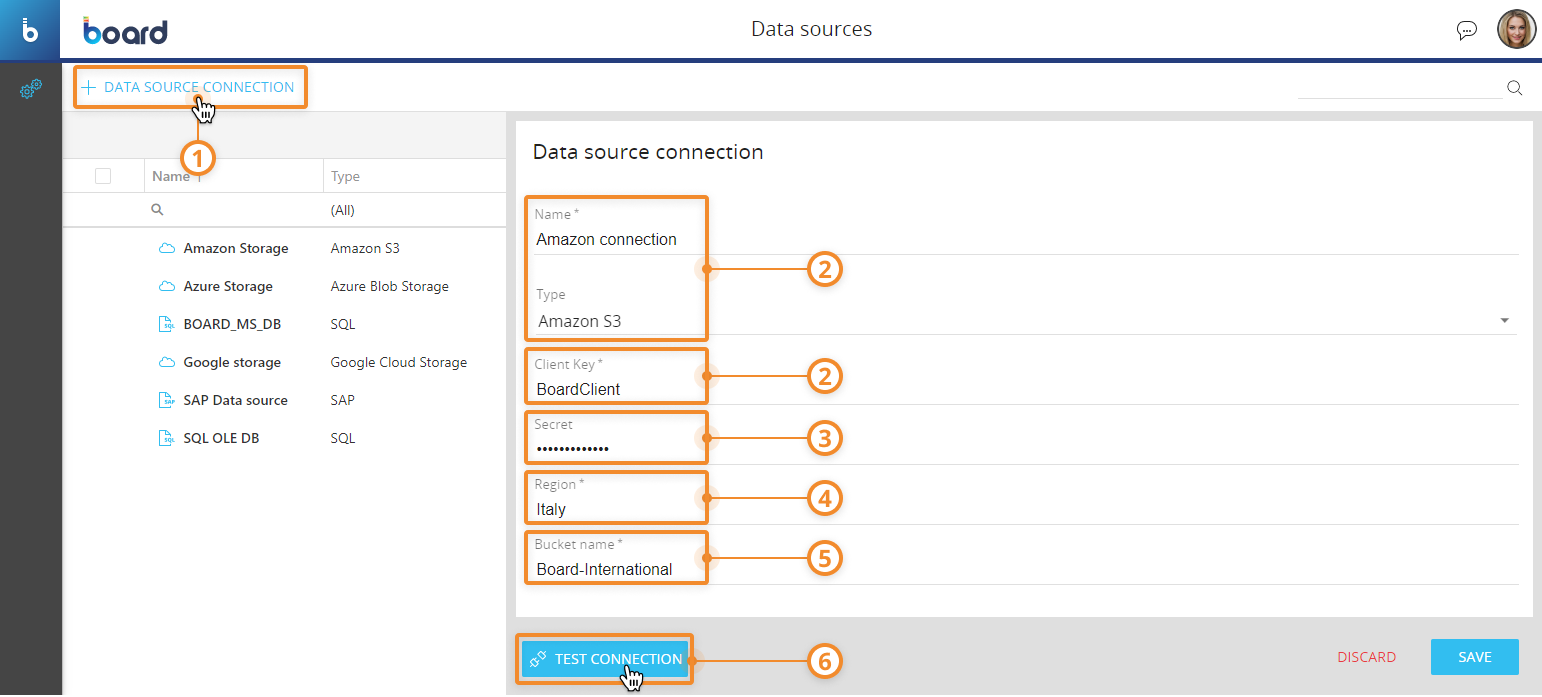Open the Board home logo tile
The image size is (1542, 697).
[30, 30]
